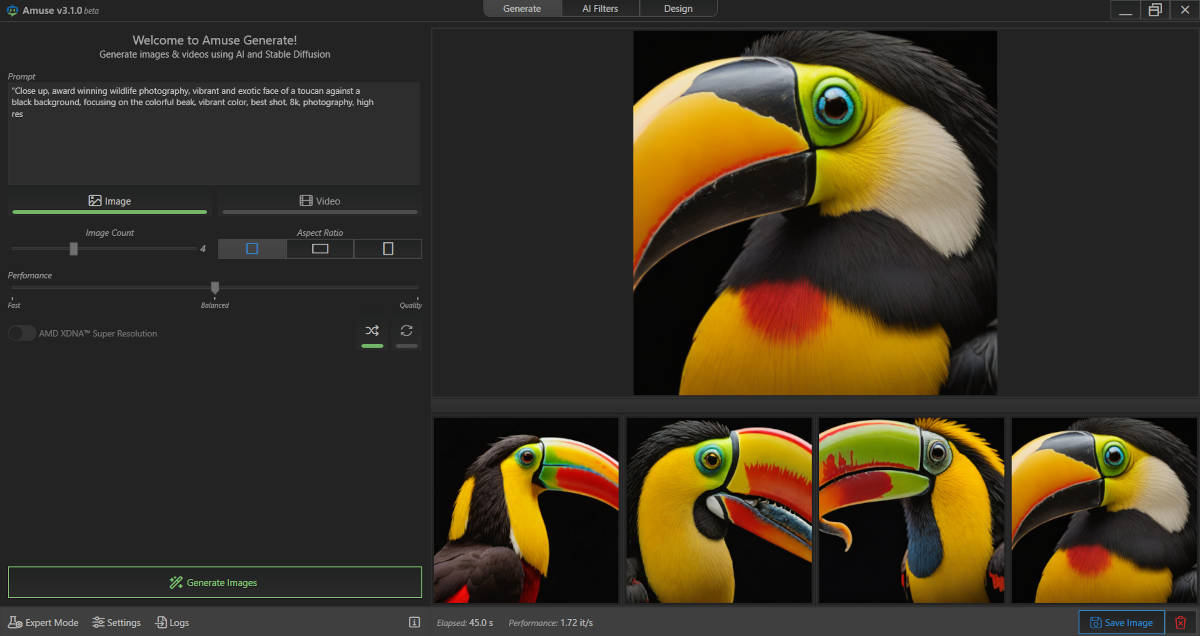1200x636 pixels.
Task: Select the square aspect ratio
Action: coord(252,249)
